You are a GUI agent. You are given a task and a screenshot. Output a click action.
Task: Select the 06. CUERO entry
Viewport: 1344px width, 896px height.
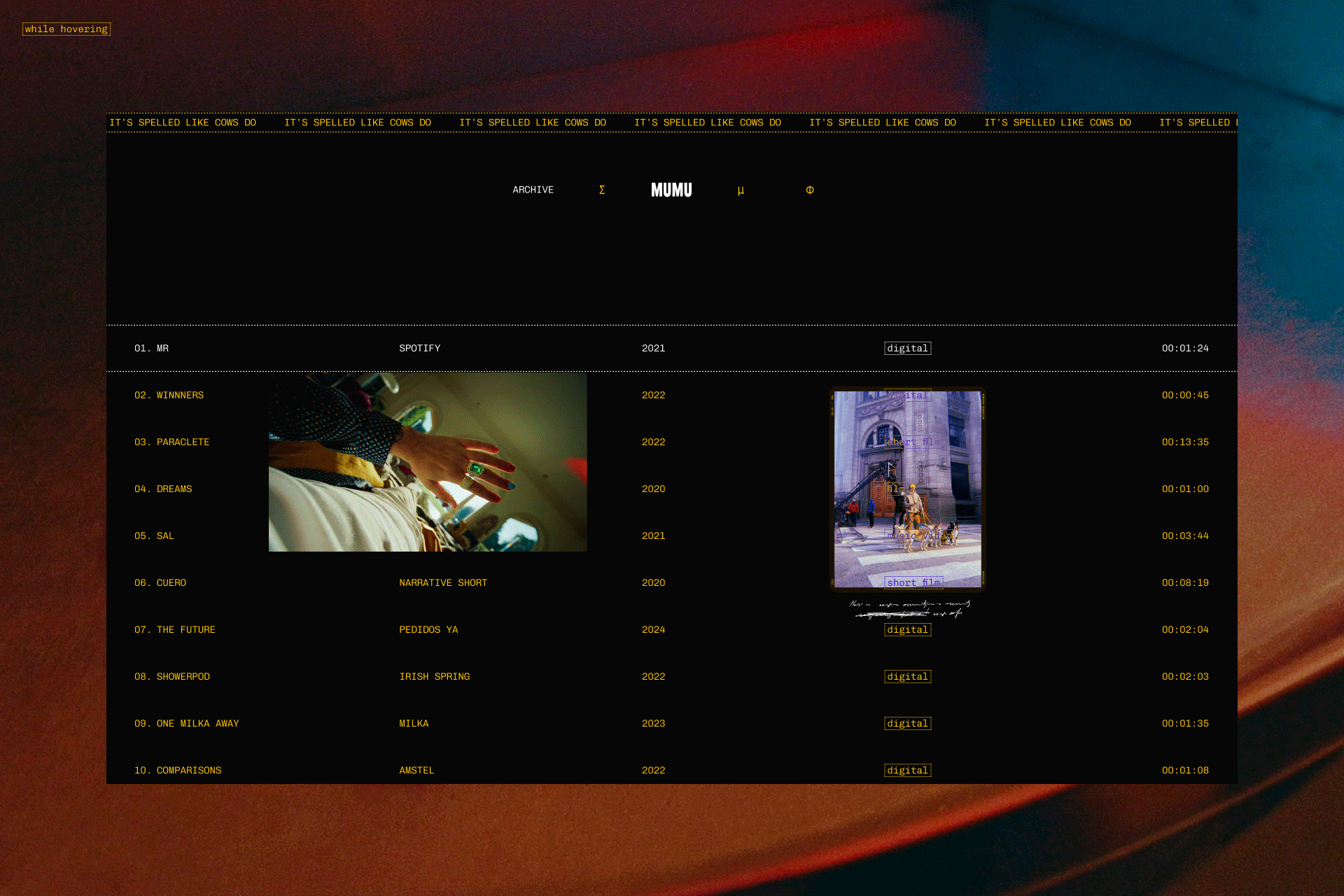160,583
